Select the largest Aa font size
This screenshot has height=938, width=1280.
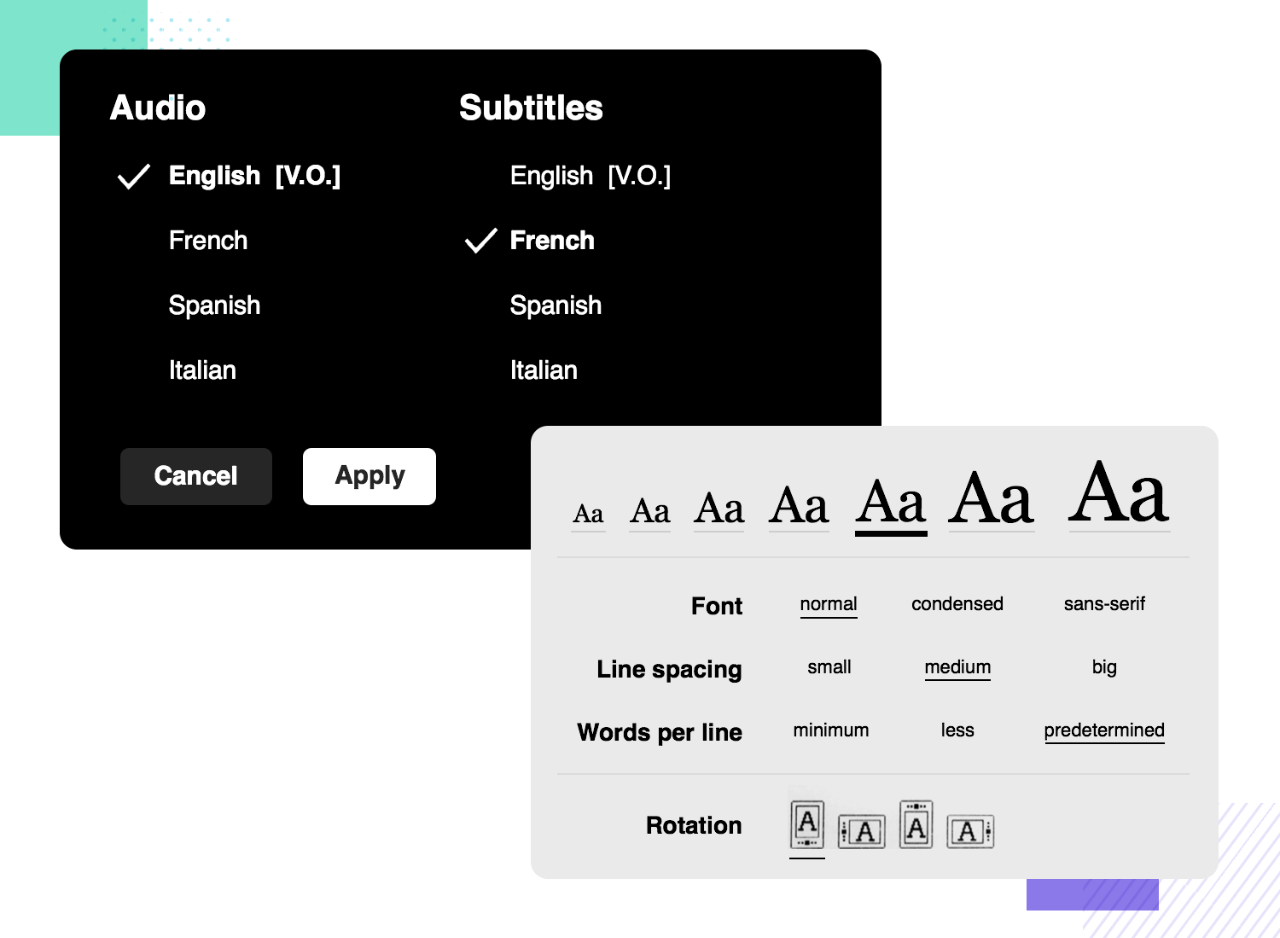(x=1119, y=493)
